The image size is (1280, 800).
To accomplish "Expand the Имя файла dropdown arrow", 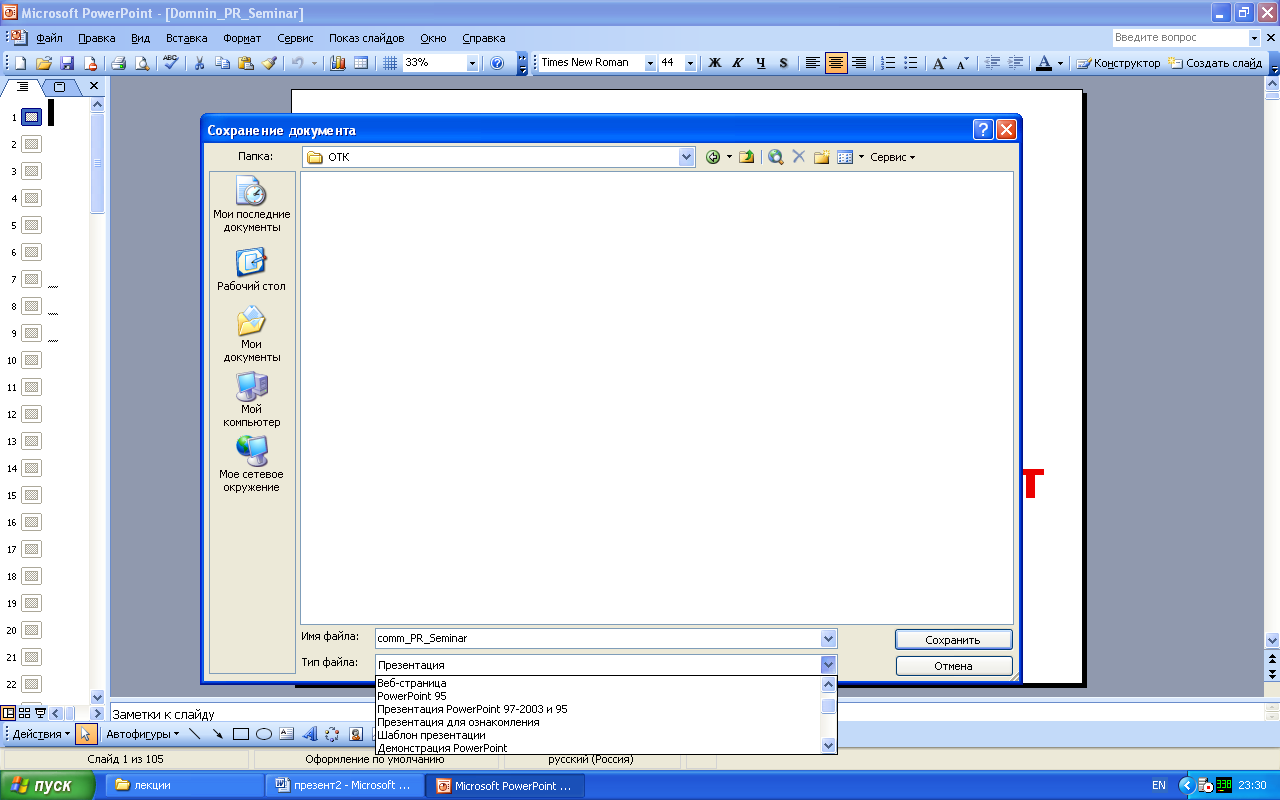I will pyautogui.click(x=828, y=638).
